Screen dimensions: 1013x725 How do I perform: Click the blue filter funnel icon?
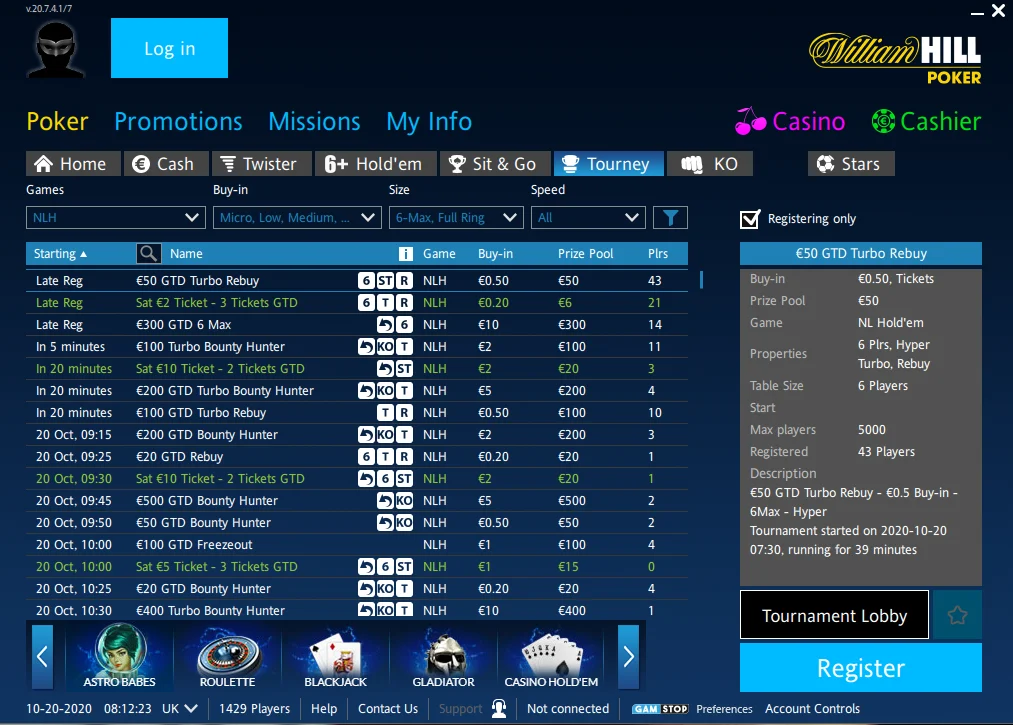[670, 217]
